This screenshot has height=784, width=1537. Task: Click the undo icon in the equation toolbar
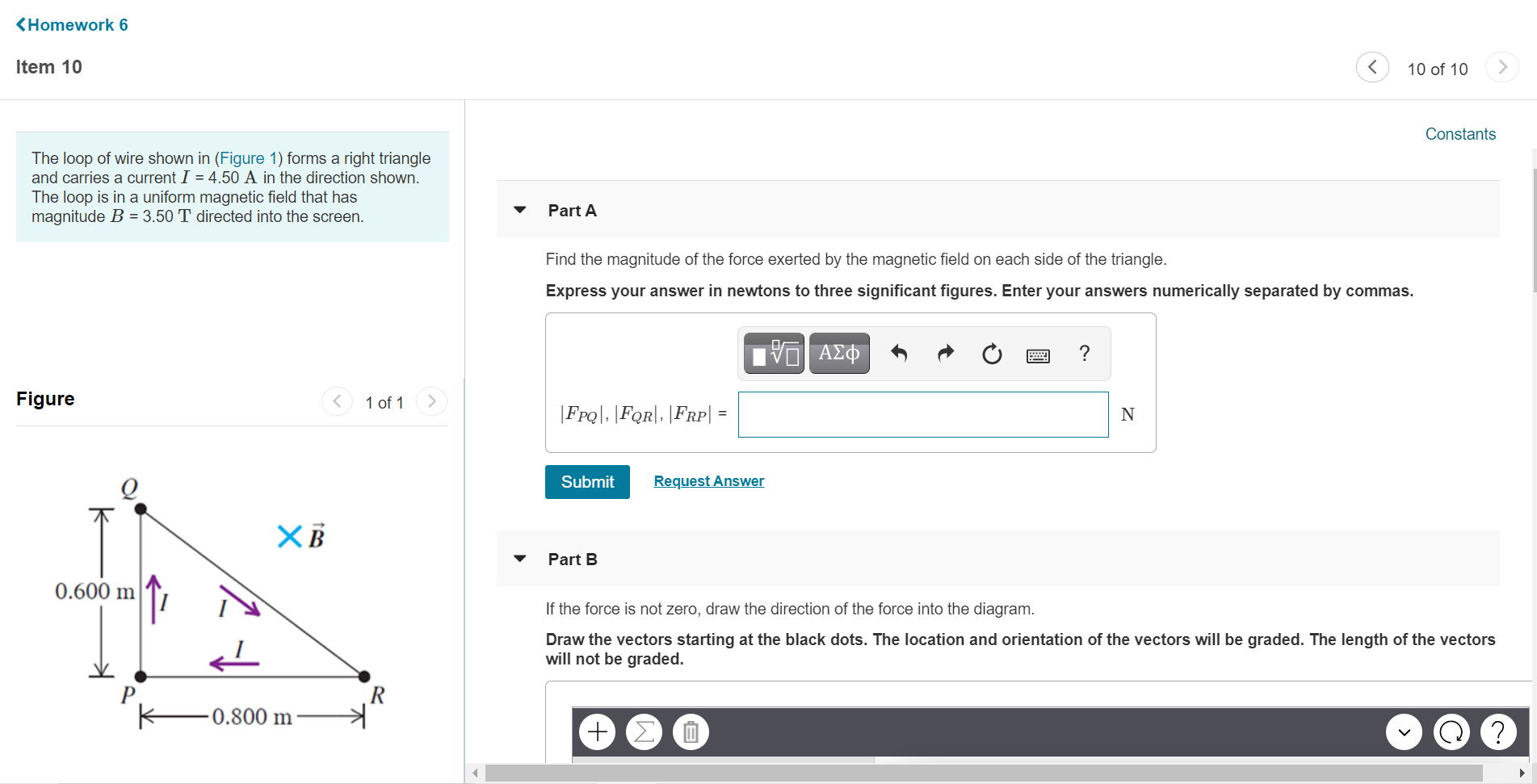tap(899, 354)
